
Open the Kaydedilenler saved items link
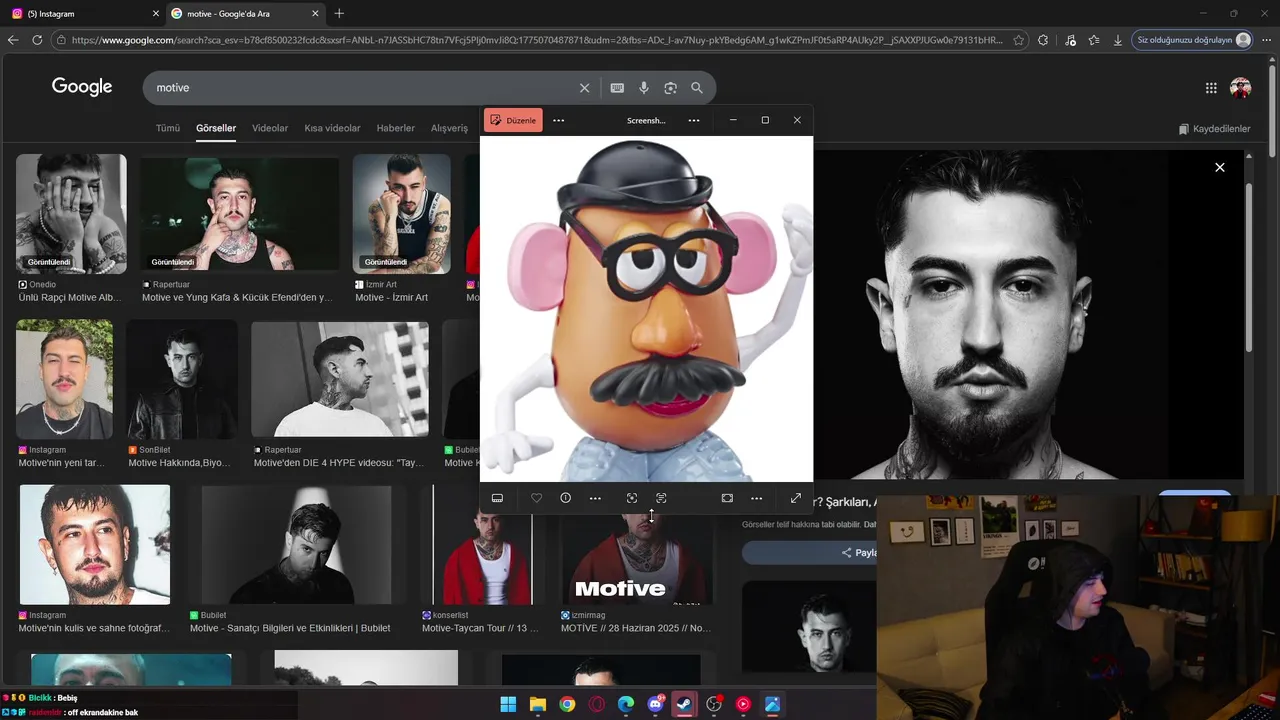(1215, 129)
